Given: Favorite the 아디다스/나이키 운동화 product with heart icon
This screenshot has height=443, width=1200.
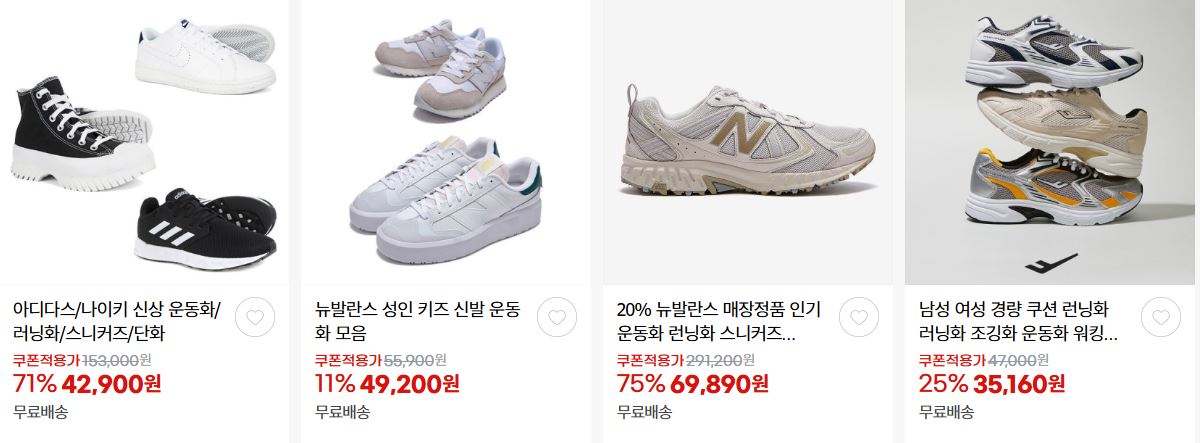Looking at the screenshot, I should (x=255, y=319).
